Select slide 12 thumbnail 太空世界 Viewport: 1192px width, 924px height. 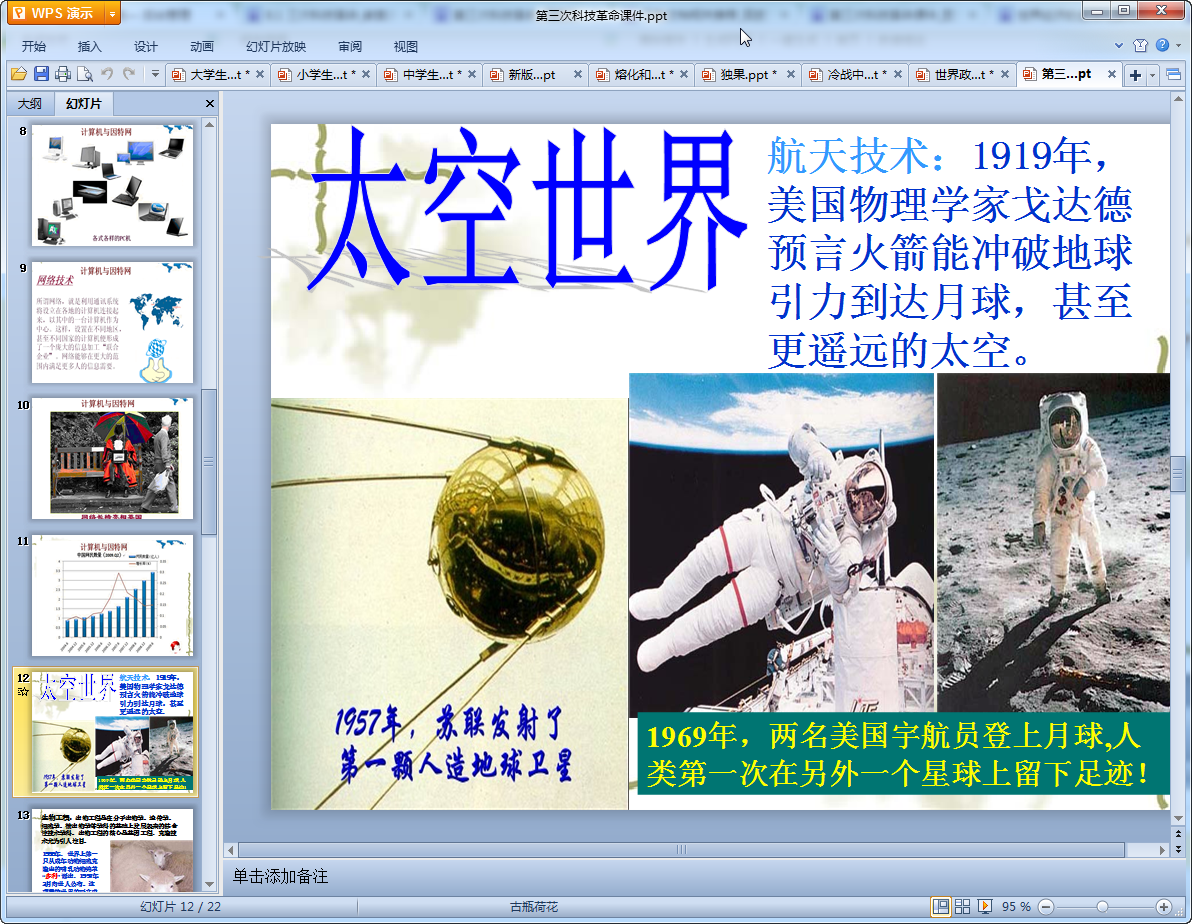pos(113,732)
